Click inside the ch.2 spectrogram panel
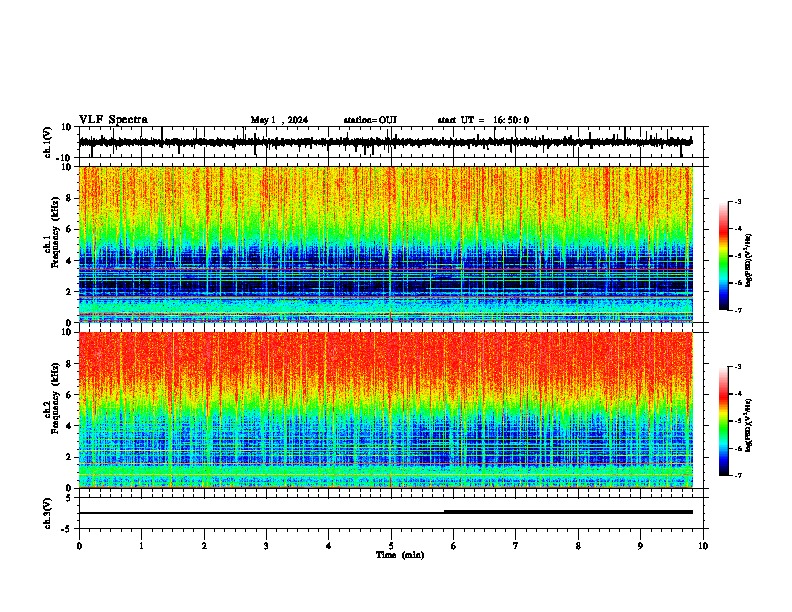Viewport: 792px width, 612px height. 385,410
